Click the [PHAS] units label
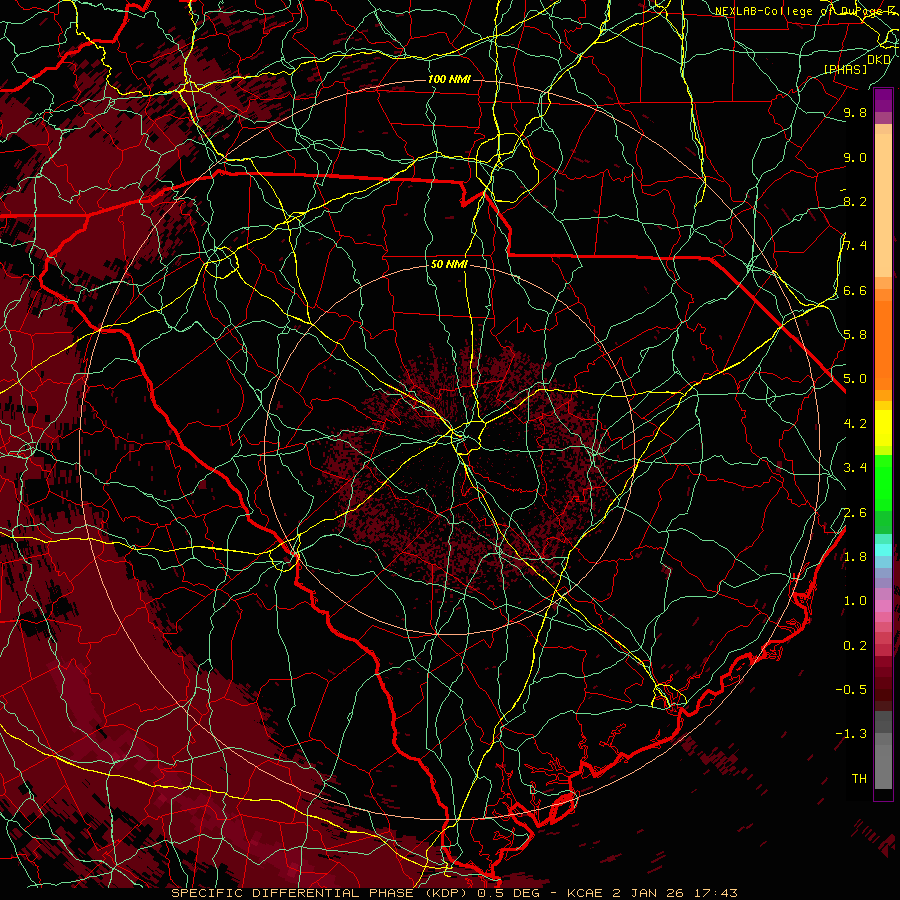The image size is (900, 900). pyautogui.click(x=845, y=70)
